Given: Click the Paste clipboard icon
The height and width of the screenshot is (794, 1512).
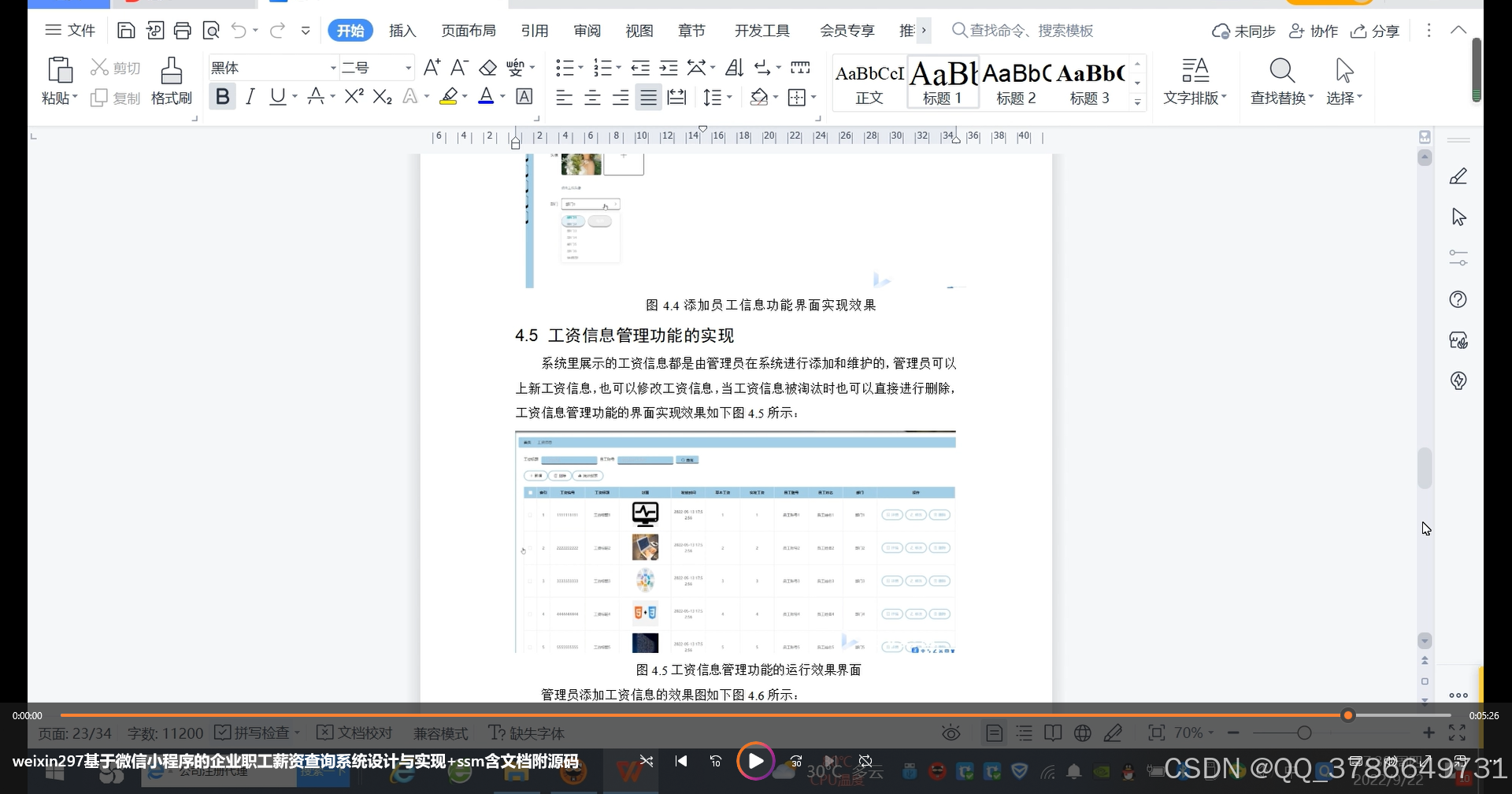Looking at the screenshot, I should (x=60, y=70).
